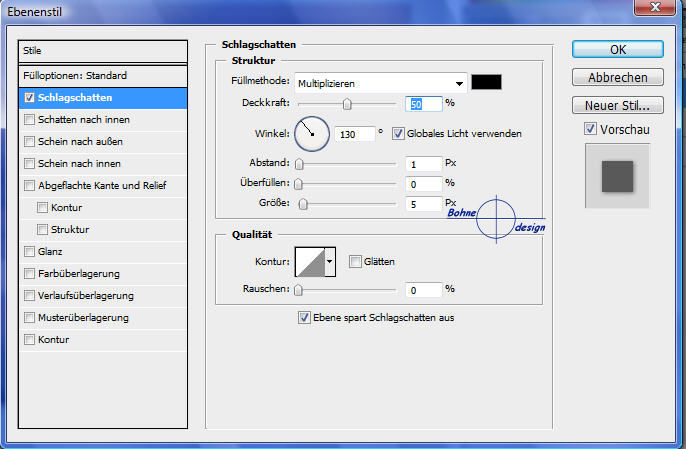Click the Deckkraft slider handle
The height and width of the screenshot is (449, 686).
click(347, 103)
